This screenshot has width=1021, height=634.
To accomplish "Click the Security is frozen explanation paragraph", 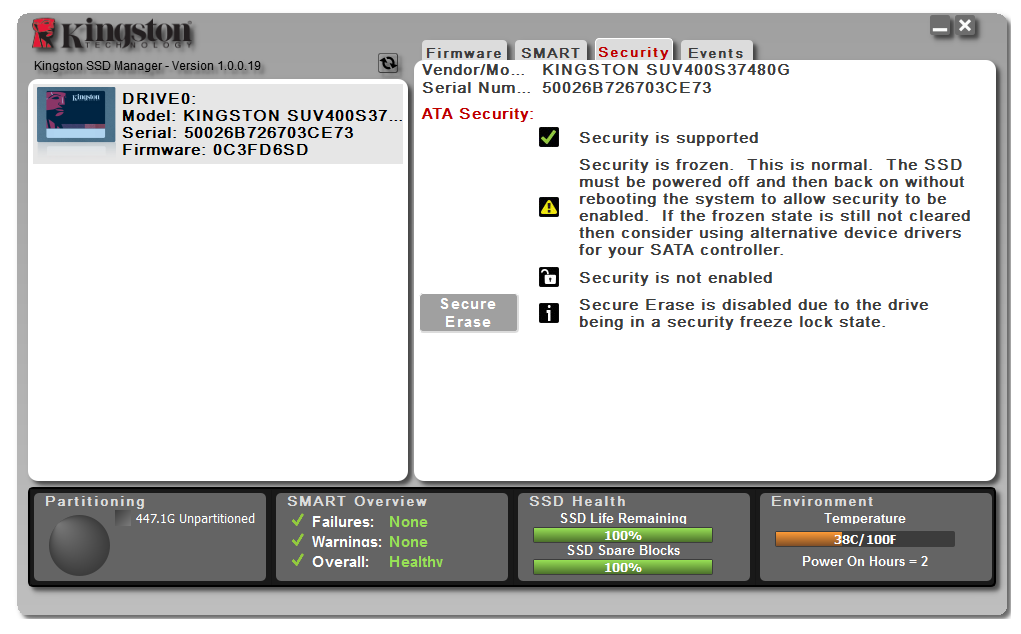I will pyautogui.click(x=775, y=207).
